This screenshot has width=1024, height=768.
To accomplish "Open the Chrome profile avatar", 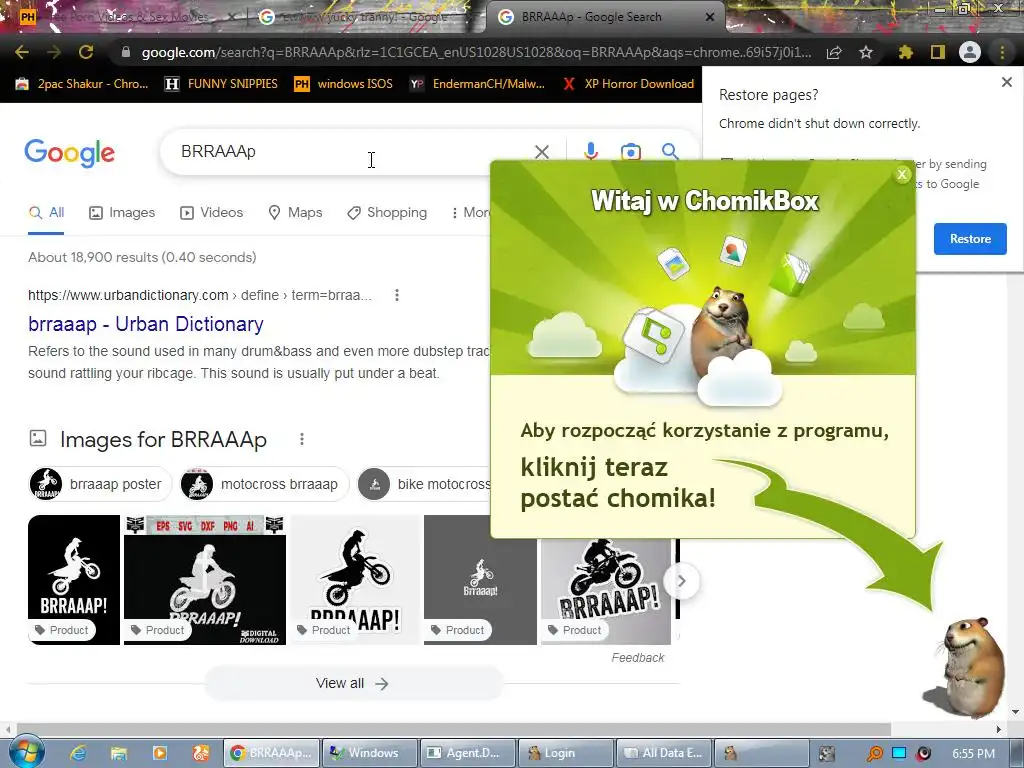I will [970, 52].
